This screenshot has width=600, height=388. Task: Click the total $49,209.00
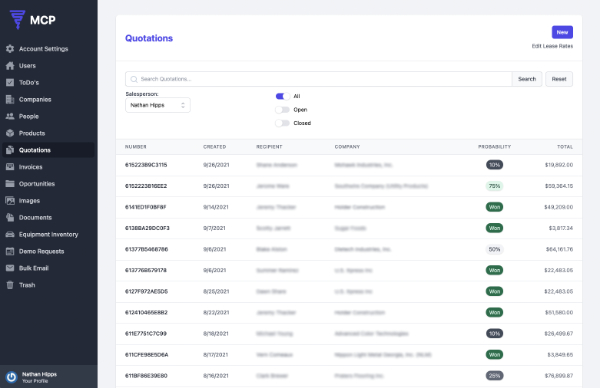tap(559, 207)
